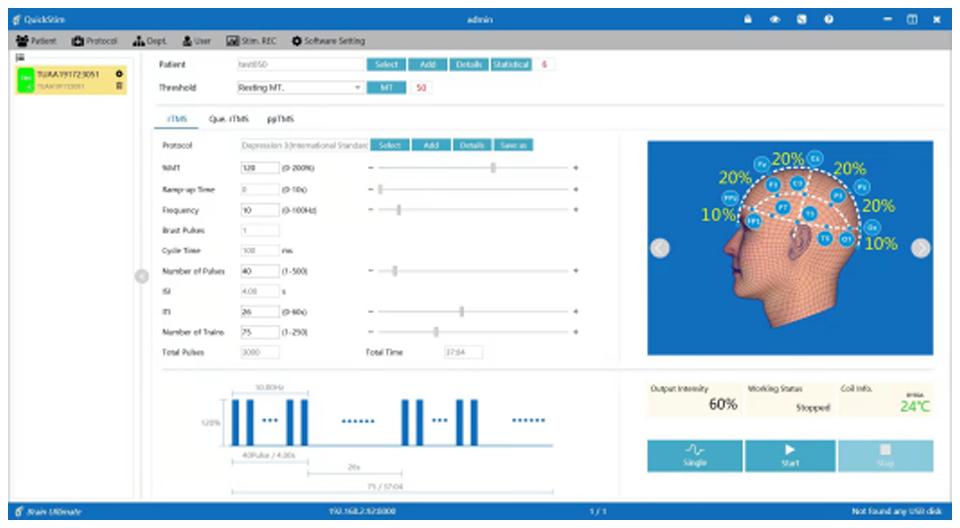Toggle the list icon above the patient card
Screen dimensions: 960x528
tap(19, 59)
